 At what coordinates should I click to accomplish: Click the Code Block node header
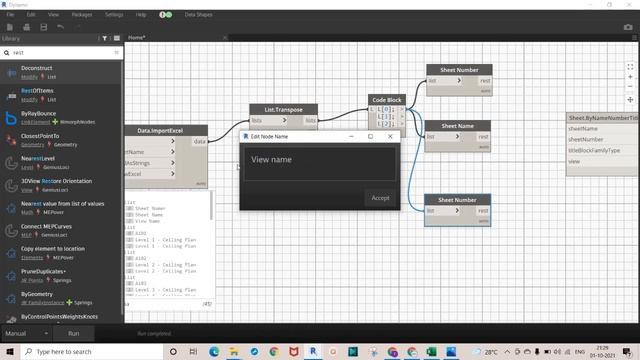click(x=387, y=100)
